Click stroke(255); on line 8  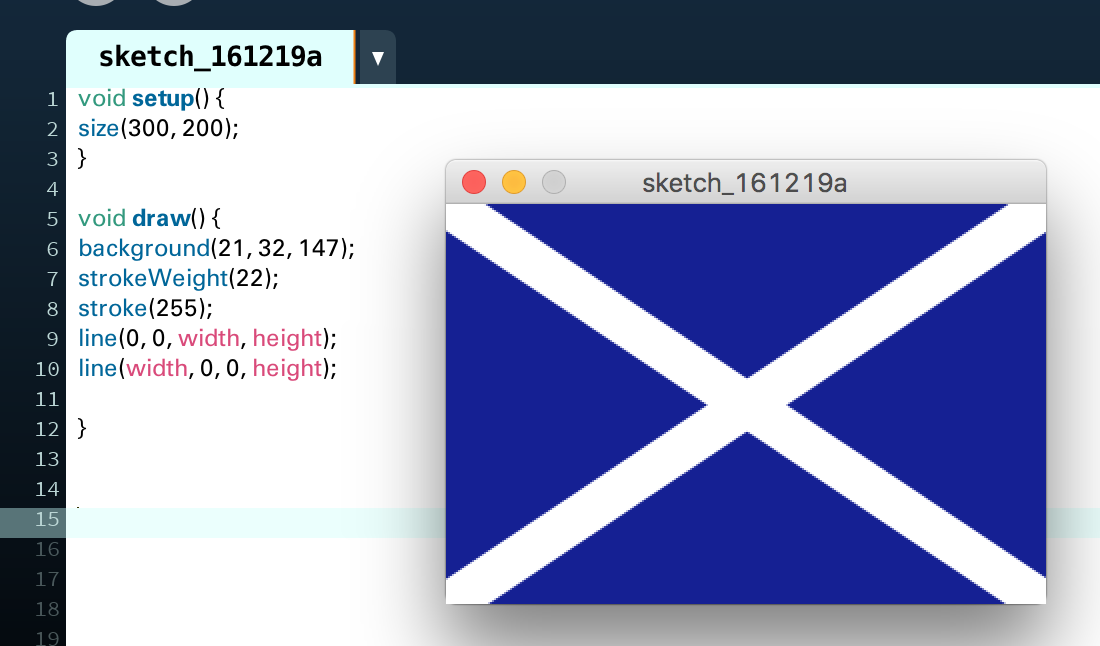click(x=145, y=309)
